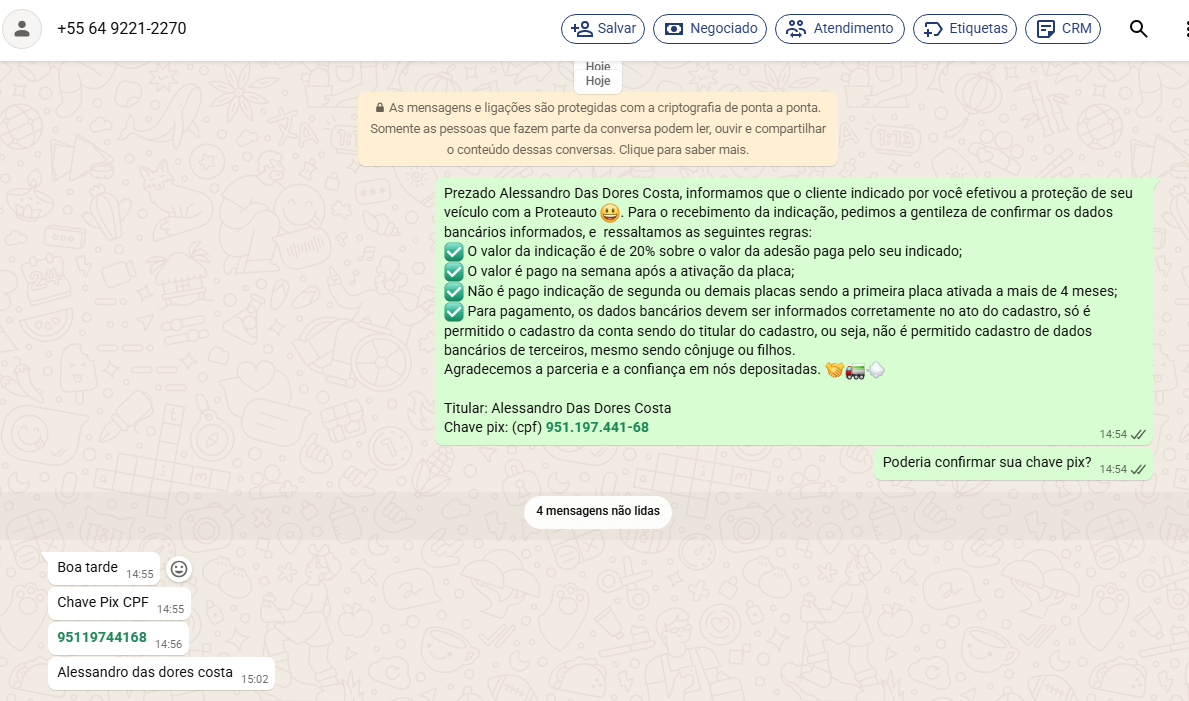This screenshot has width=1189, height=701.
Task: Click the Hoje date chip
Action: (598, 81)
